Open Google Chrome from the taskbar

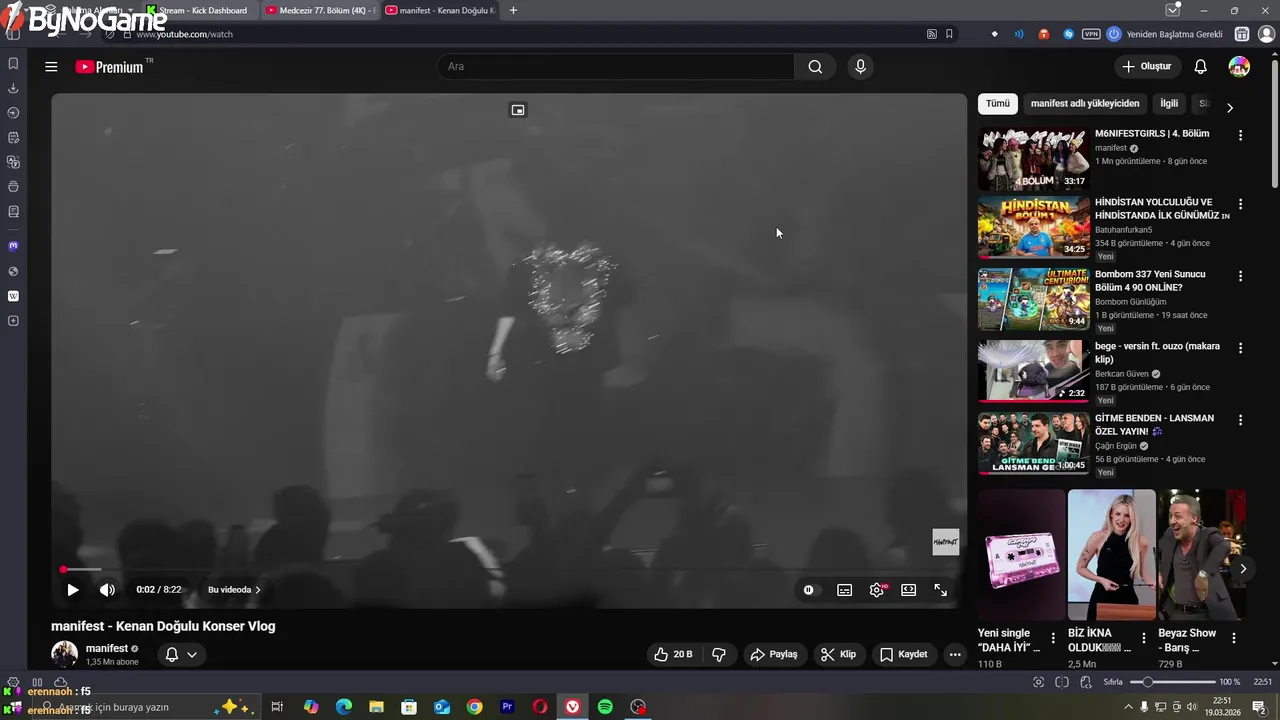[x=474, y=707]
